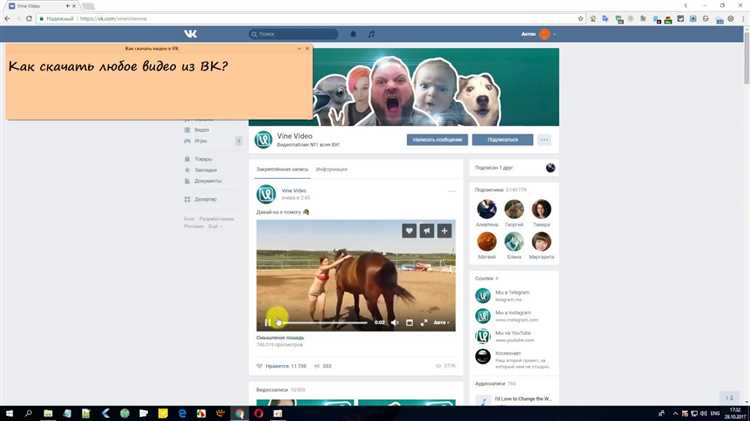Open the Авто video quality dropdown

[442, 323]
